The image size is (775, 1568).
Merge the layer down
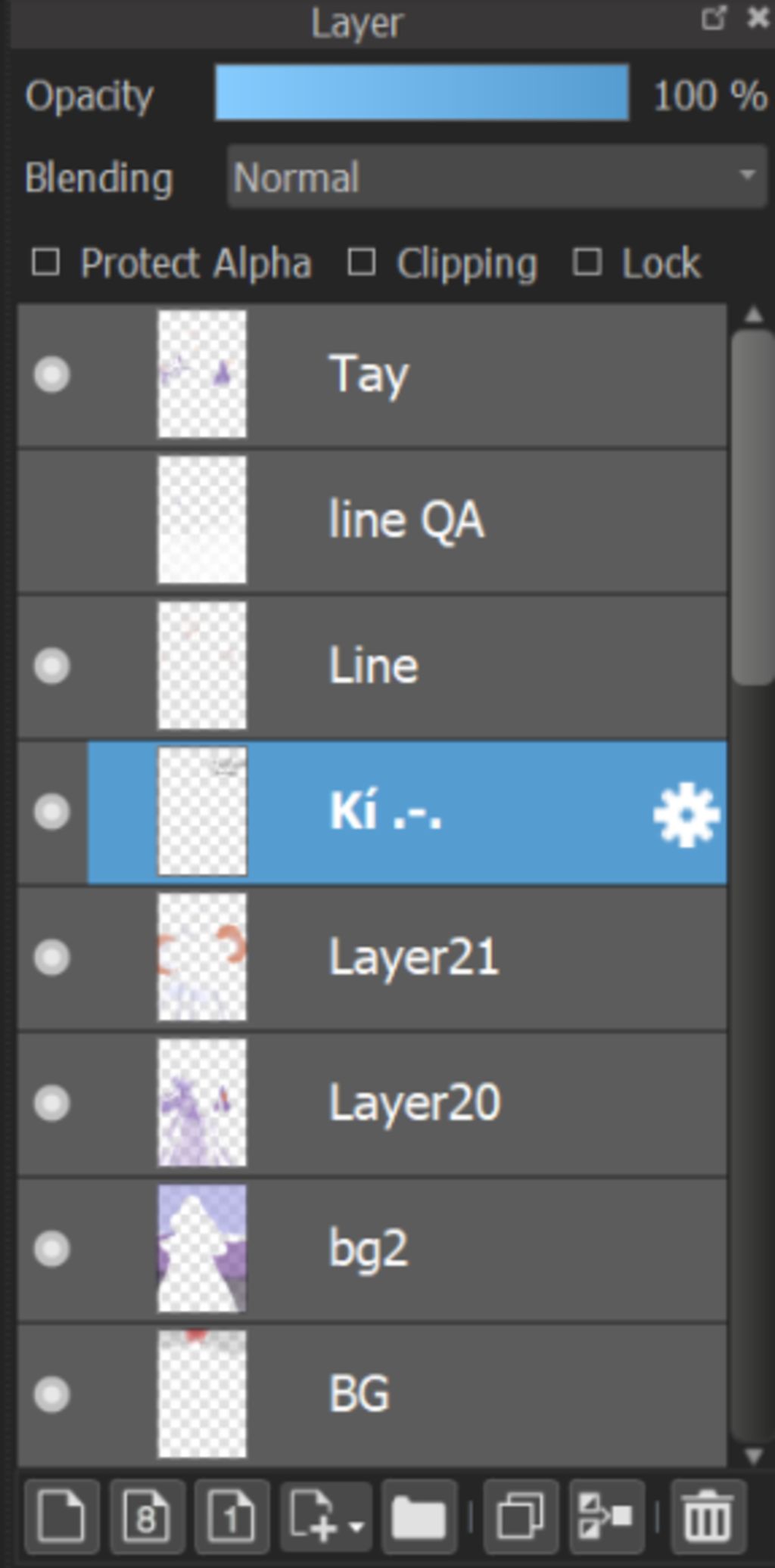click(605, 1516)
